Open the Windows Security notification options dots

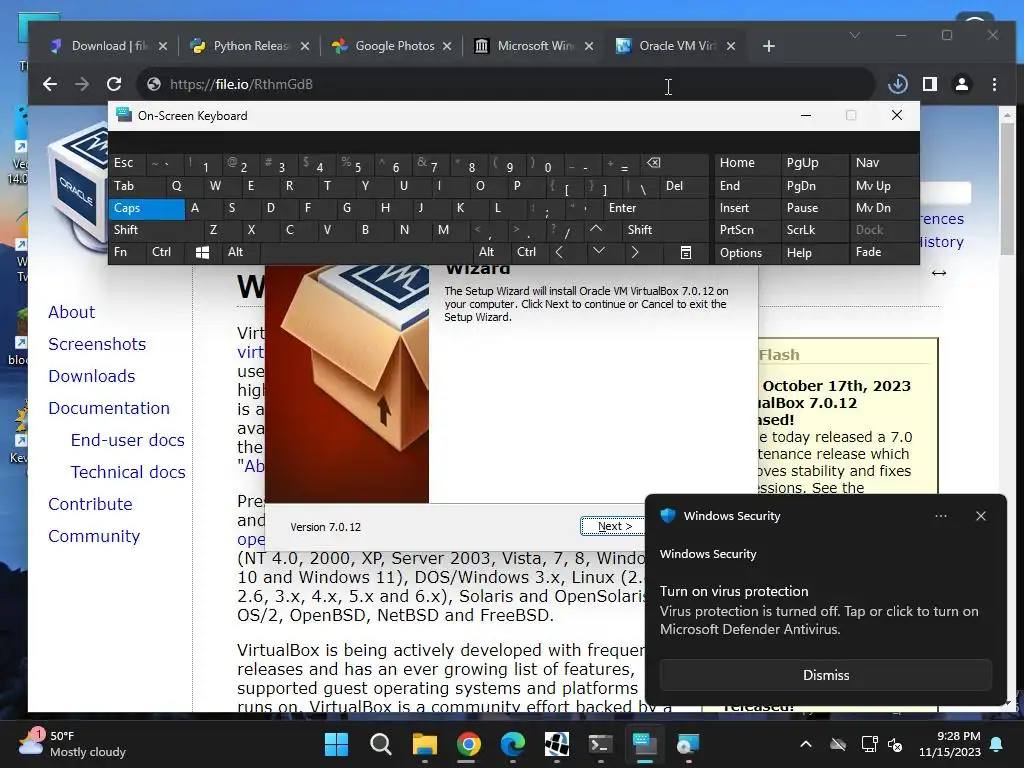[x=940, y=516]
